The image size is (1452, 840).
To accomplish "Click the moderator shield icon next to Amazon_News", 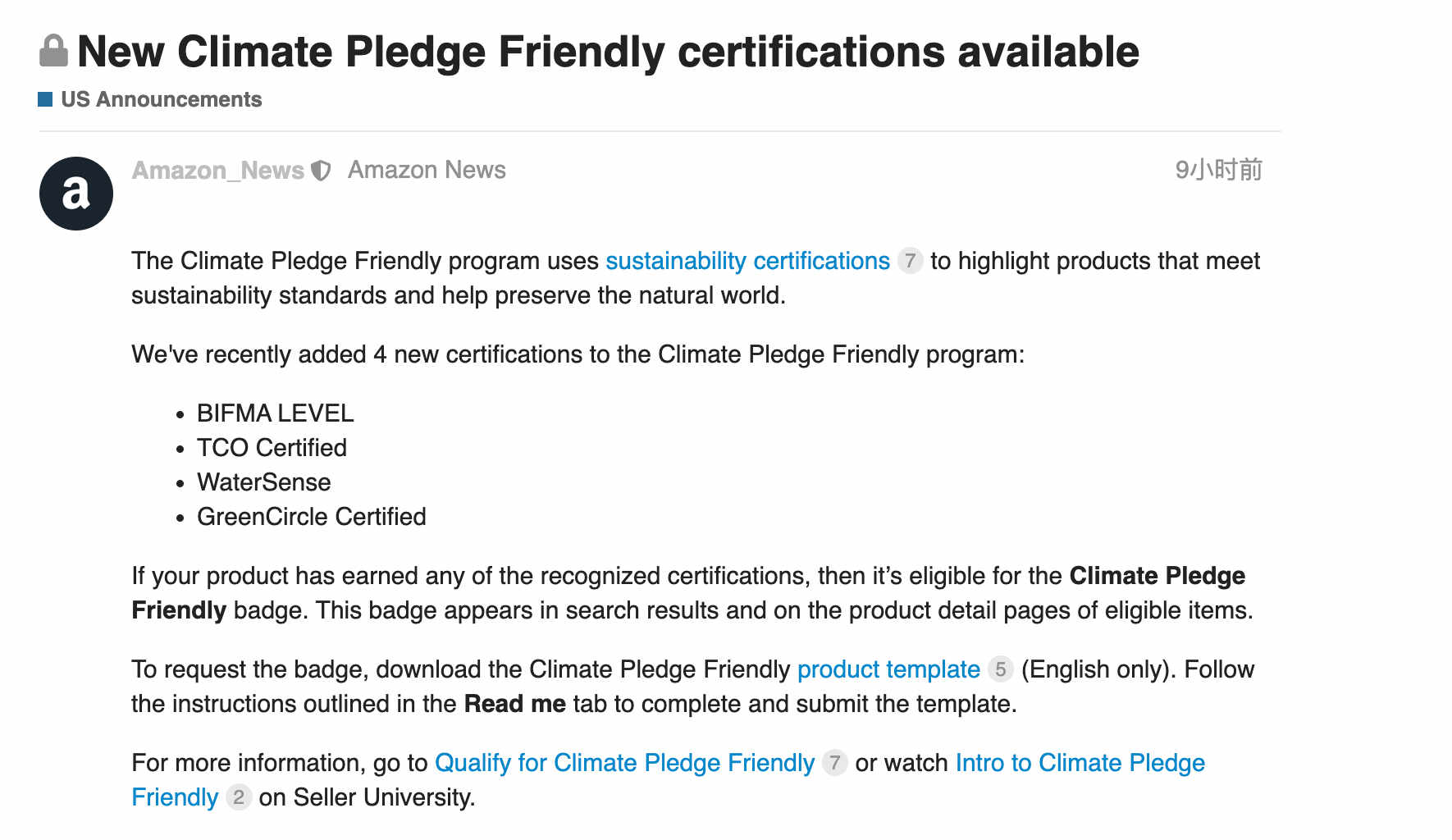I will click(321, 171).
